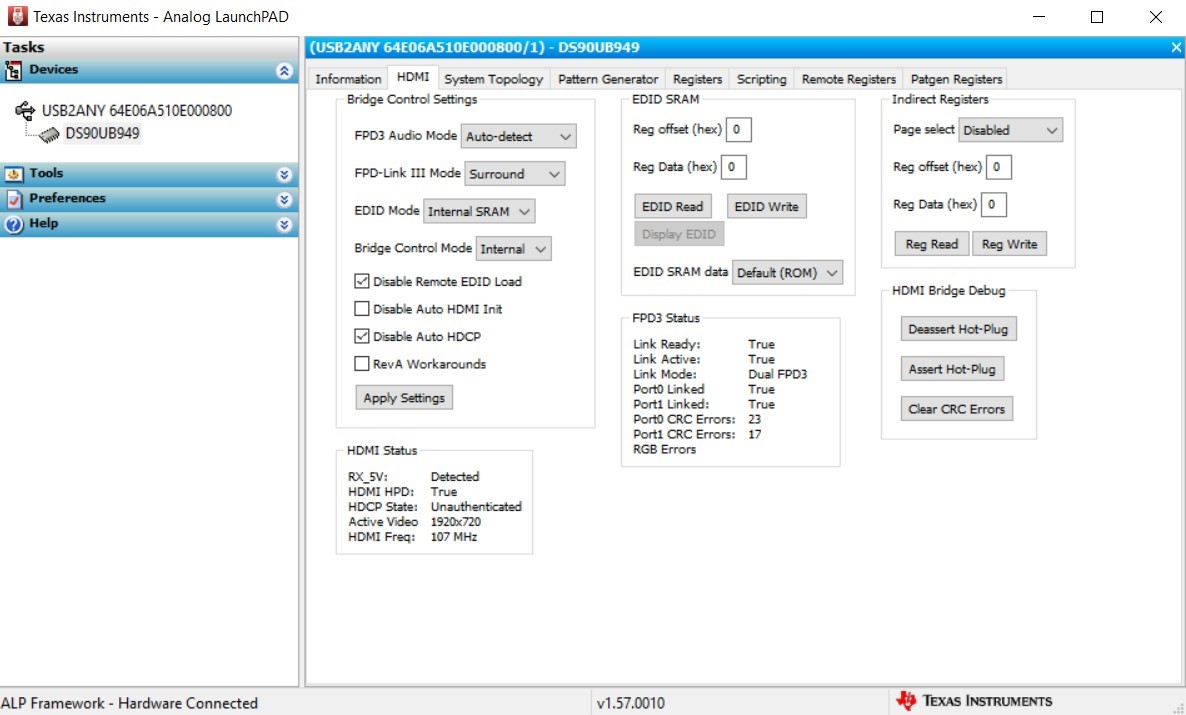Enable RevA Workarounds checkbox
The image size is (1186, 715).
[362, 364]
